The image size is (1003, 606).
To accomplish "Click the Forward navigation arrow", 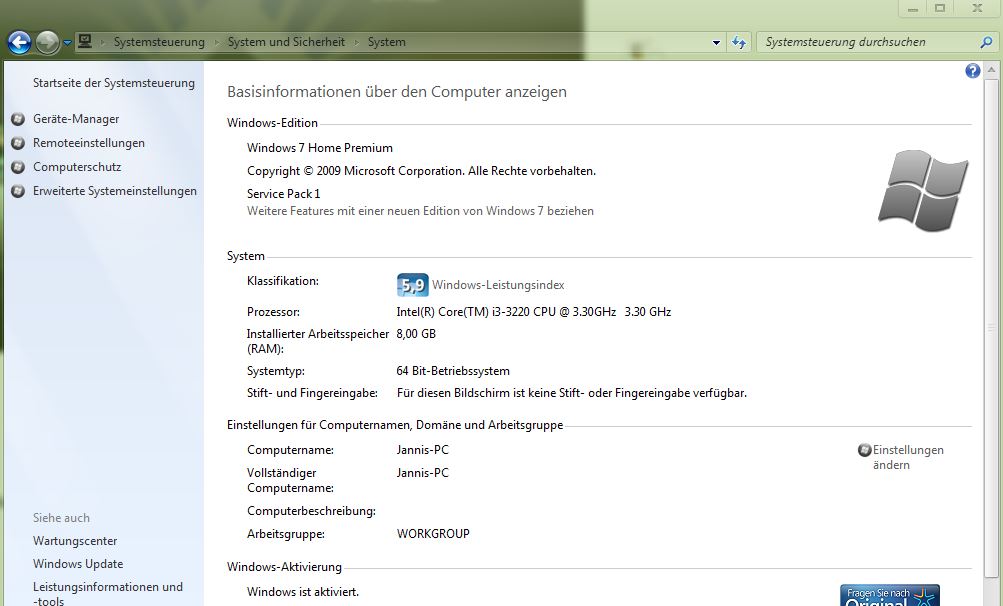I will tap(47, 43).
